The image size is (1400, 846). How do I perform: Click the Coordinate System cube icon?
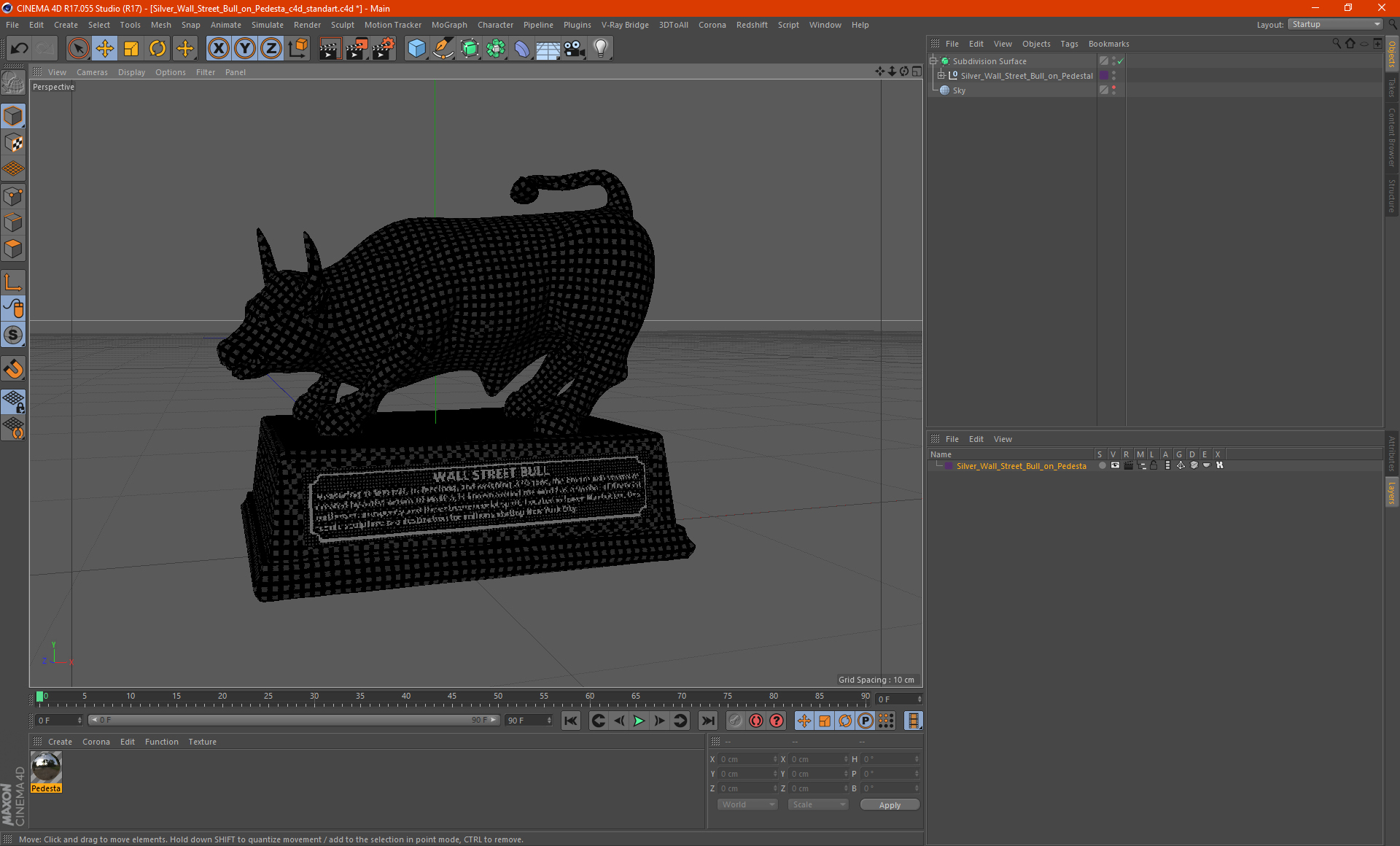coord(298,49)
